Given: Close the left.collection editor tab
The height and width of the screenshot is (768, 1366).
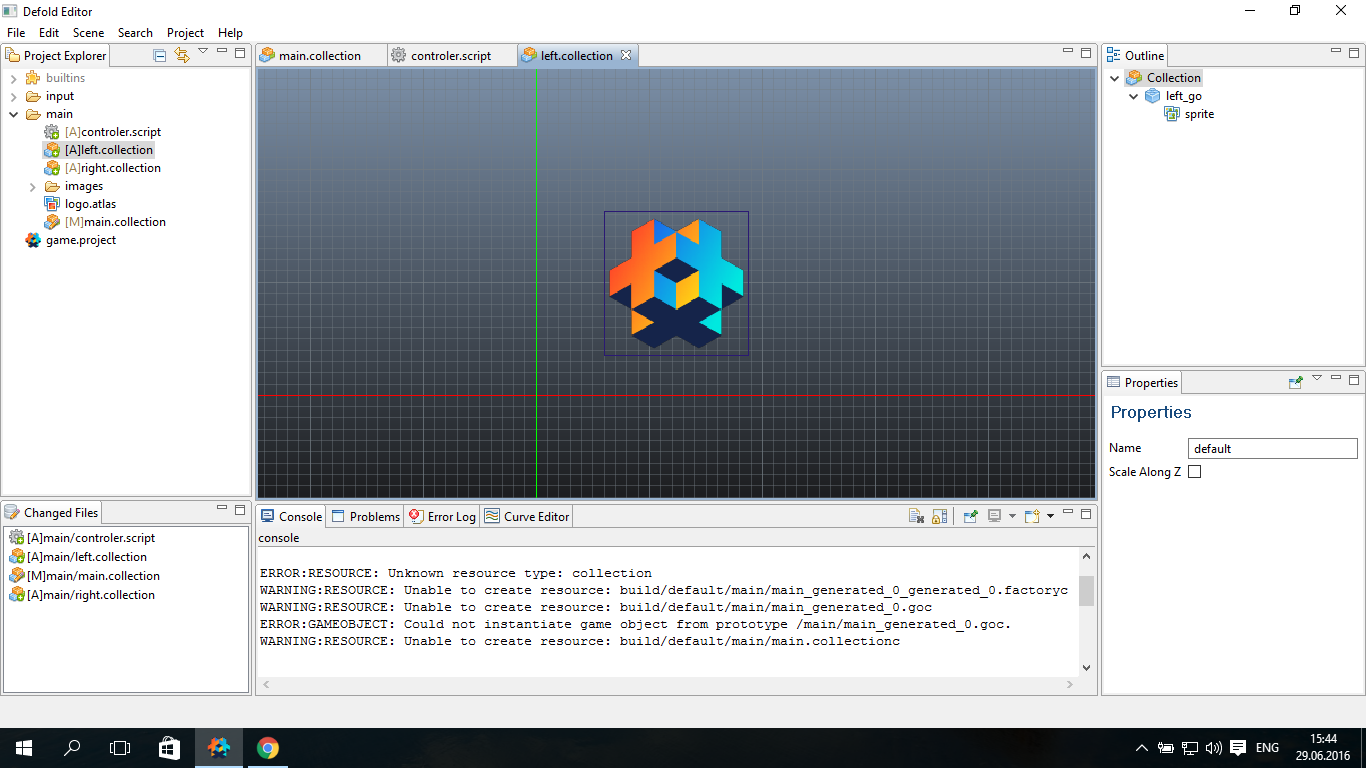Looking at the screenshot, I should (626, 55).
